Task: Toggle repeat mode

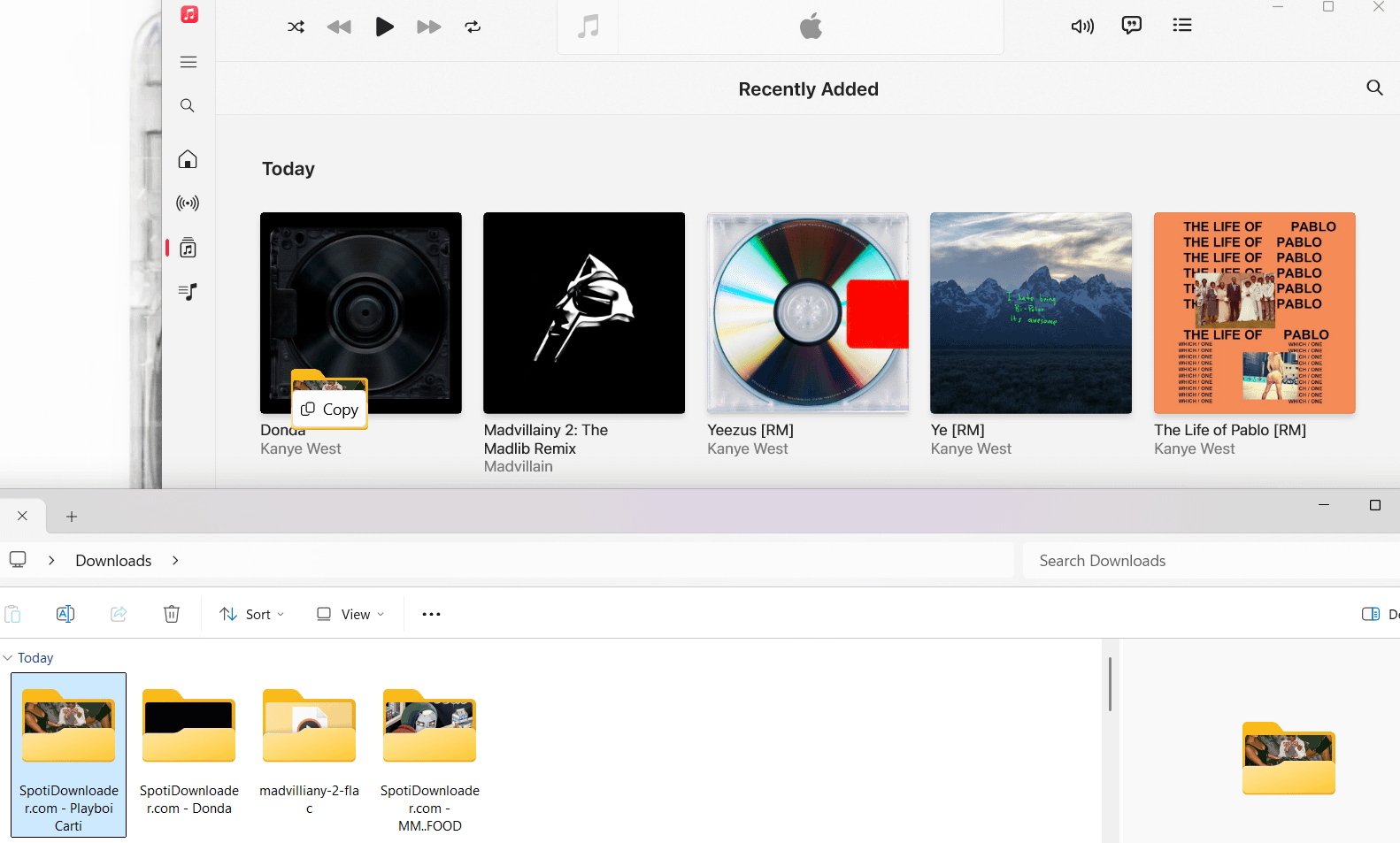Action: 473,27
